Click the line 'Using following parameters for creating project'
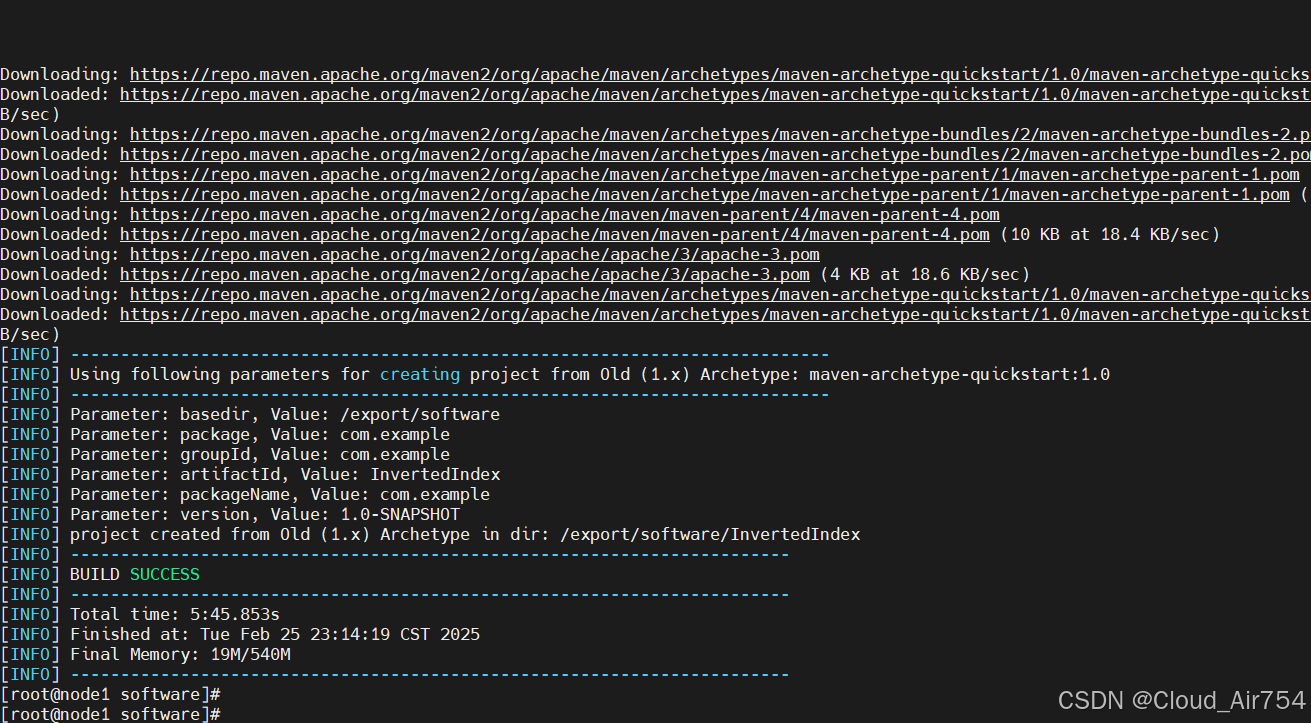Viewport: 1311px width, 723px height. 555,374
